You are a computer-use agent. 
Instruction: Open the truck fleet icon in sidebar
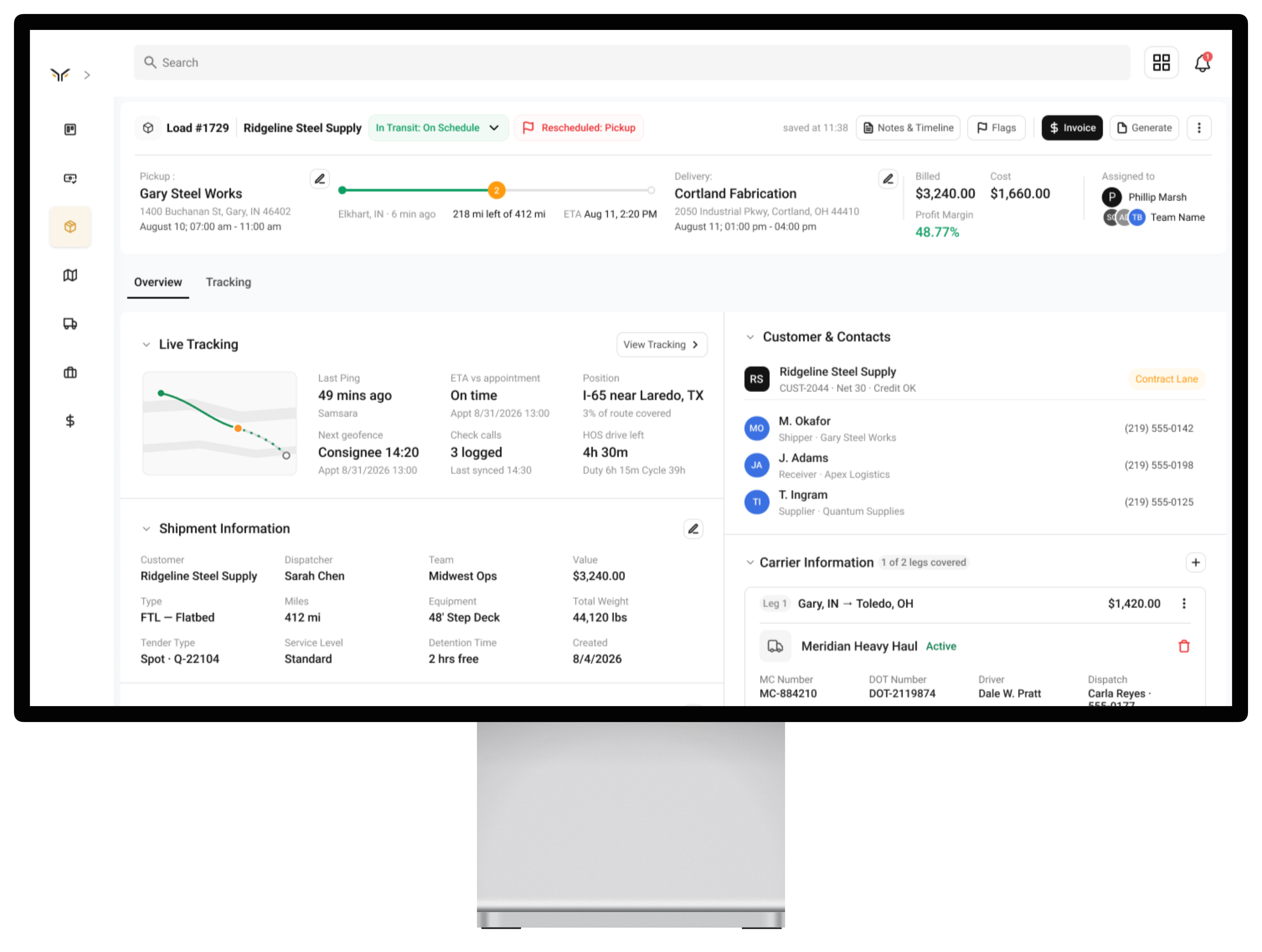point(70,324)
